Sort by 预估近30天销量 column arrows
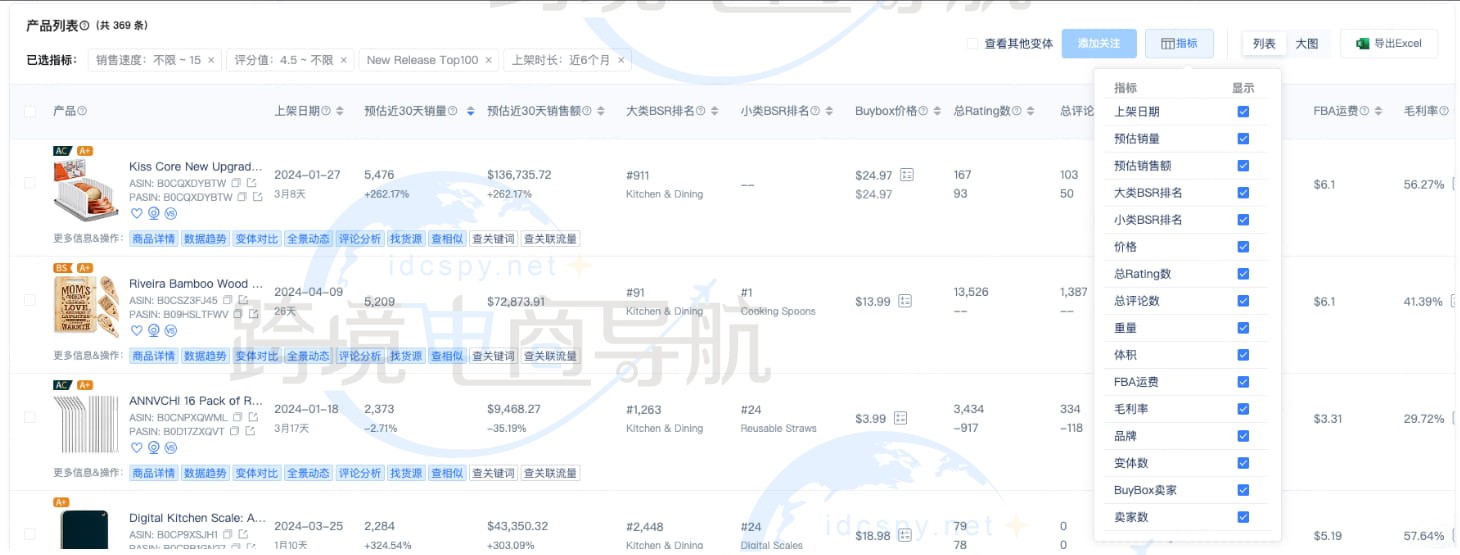 (x=470, y=111)
